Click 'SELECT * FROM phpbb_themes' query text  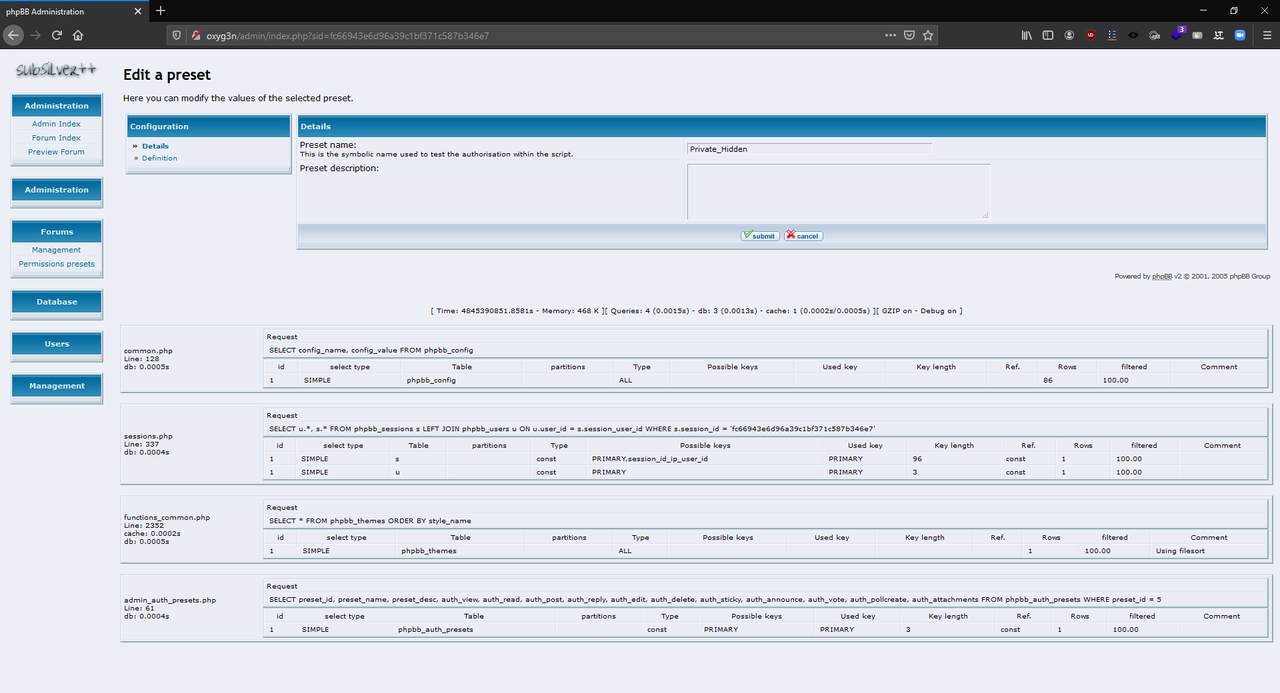tap(370, 521)
